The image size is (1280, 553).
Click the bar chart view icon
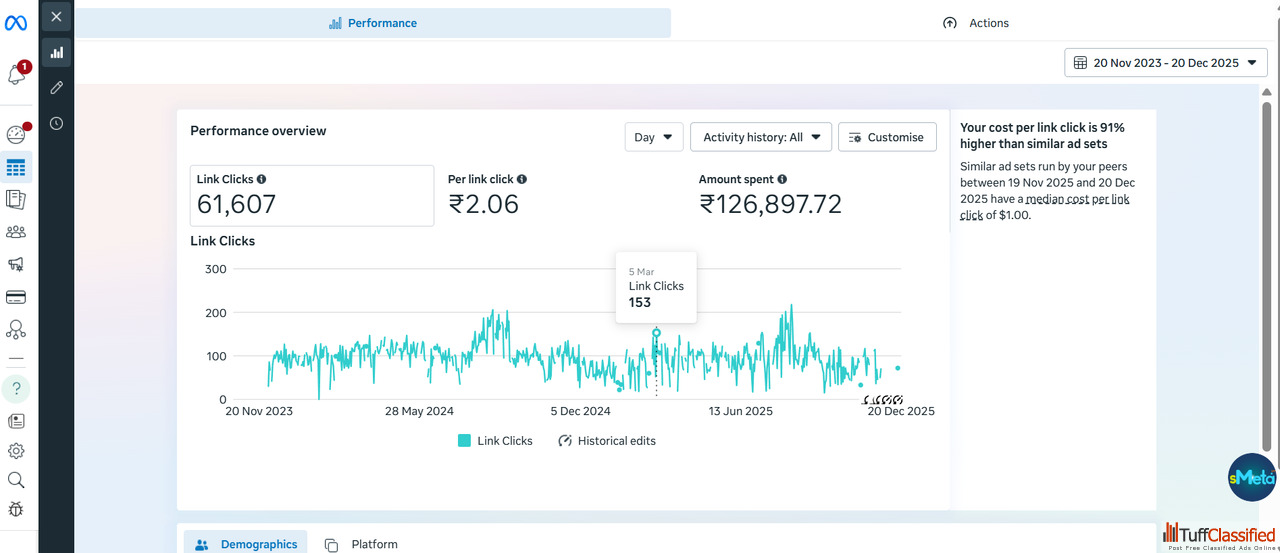click(x=56, y=53)
